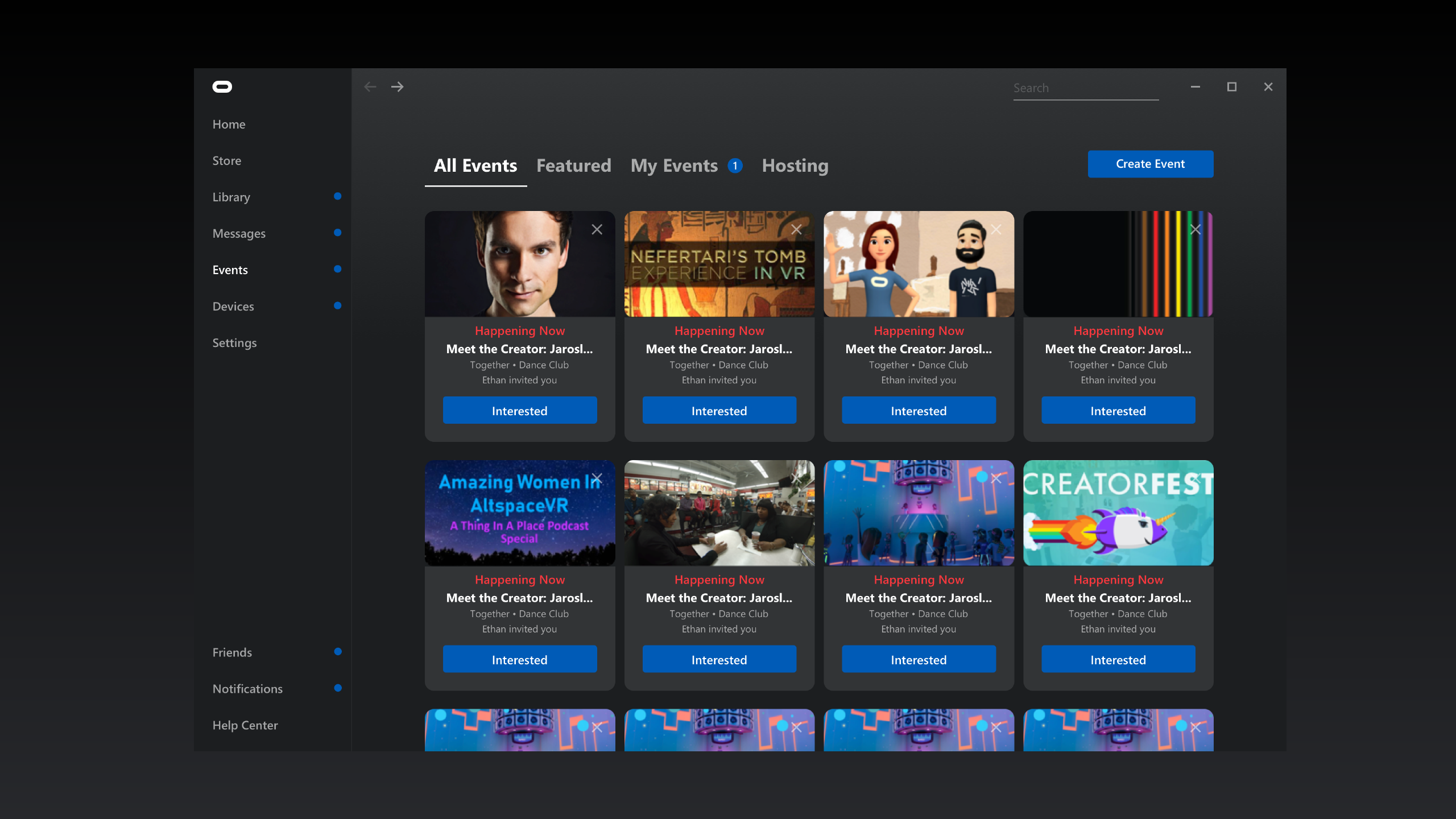
Task: Click the Create Event button
Action: (1150, 164)
